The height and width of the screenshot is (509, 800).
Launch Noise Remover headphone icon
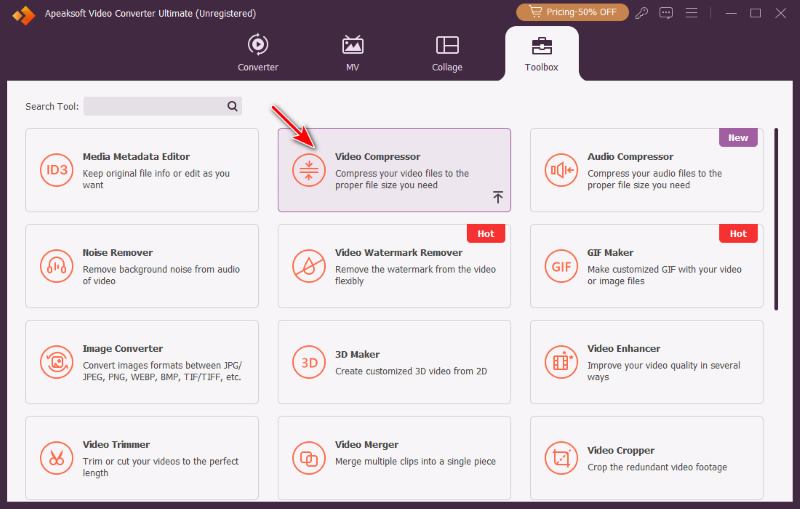coord(57,266)
